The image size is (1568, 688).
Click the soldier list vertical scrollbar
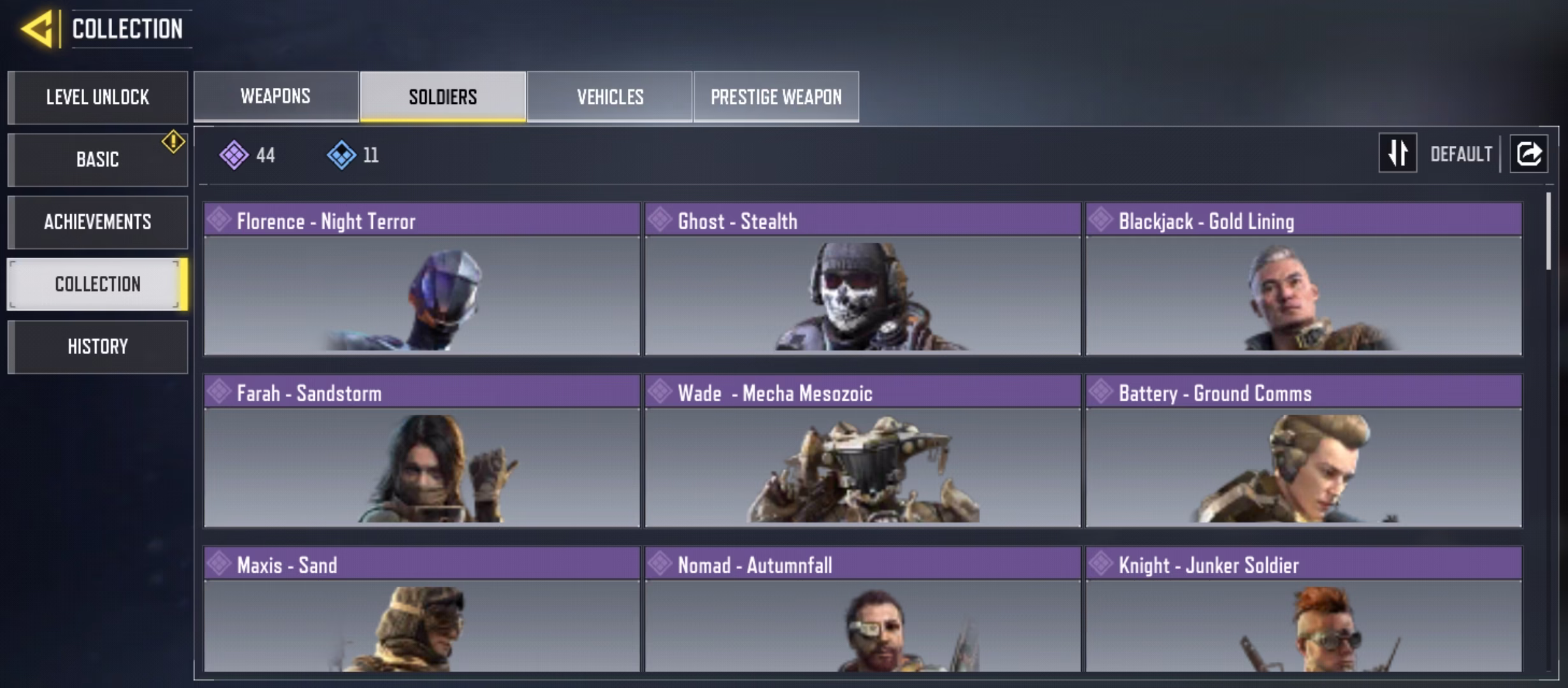(1548, 231)
